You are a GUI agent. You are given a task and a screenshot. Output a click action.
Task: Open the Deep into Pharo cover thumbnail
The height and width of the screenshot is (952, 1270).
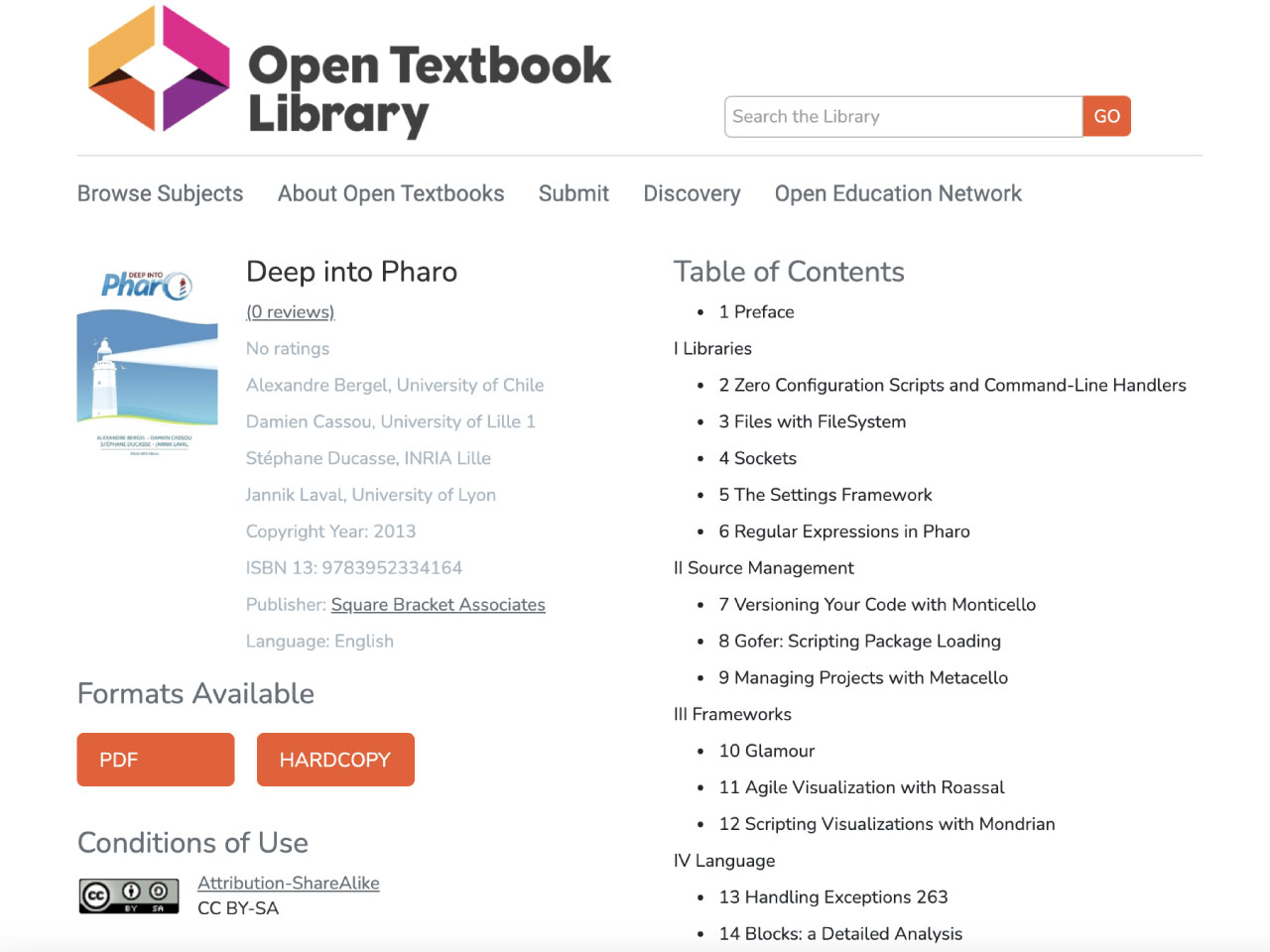[147, 363]
